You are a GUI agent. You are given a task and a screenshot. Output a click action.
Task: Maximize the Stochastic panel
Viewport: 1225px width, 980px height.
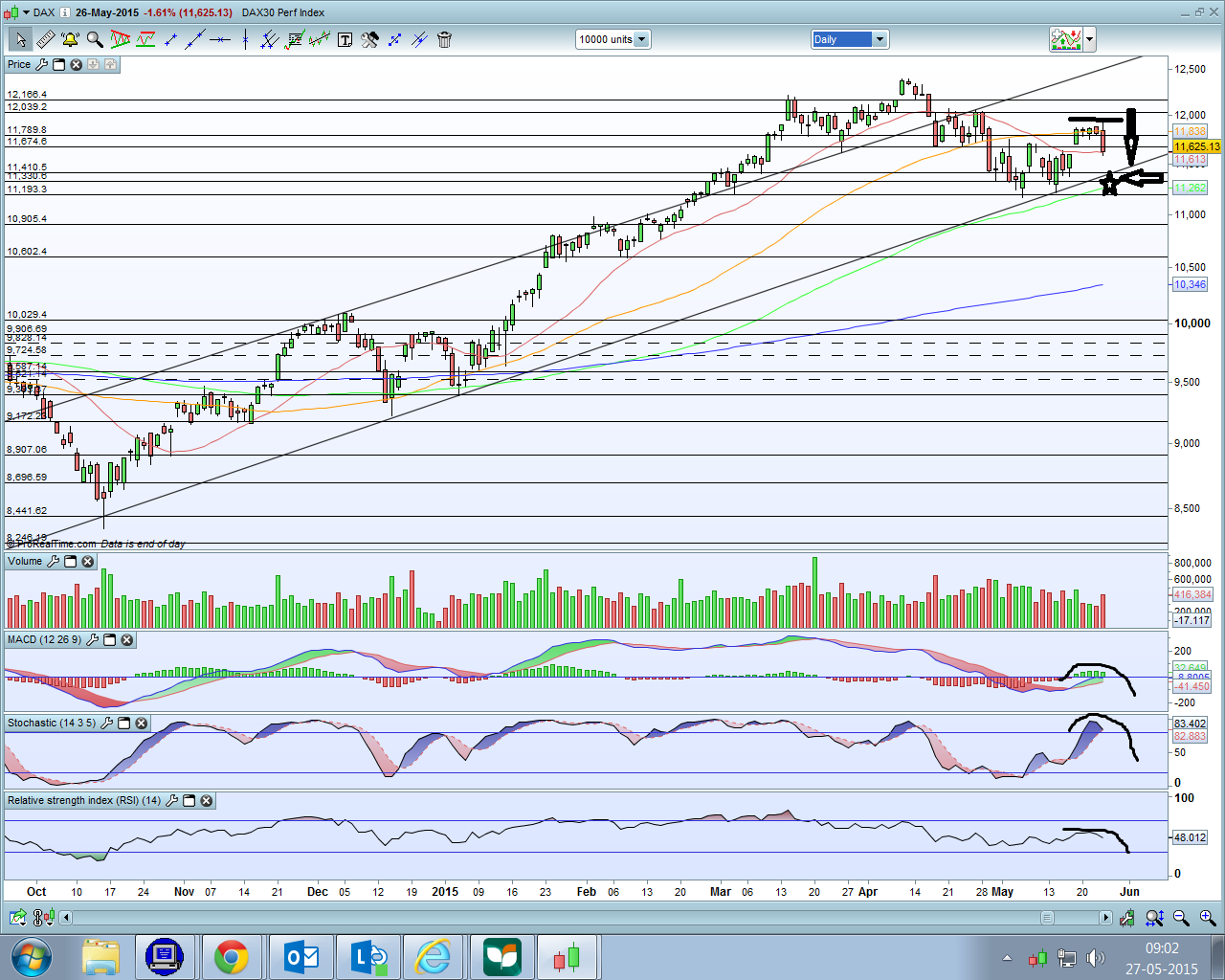click(x=123, y=723)
